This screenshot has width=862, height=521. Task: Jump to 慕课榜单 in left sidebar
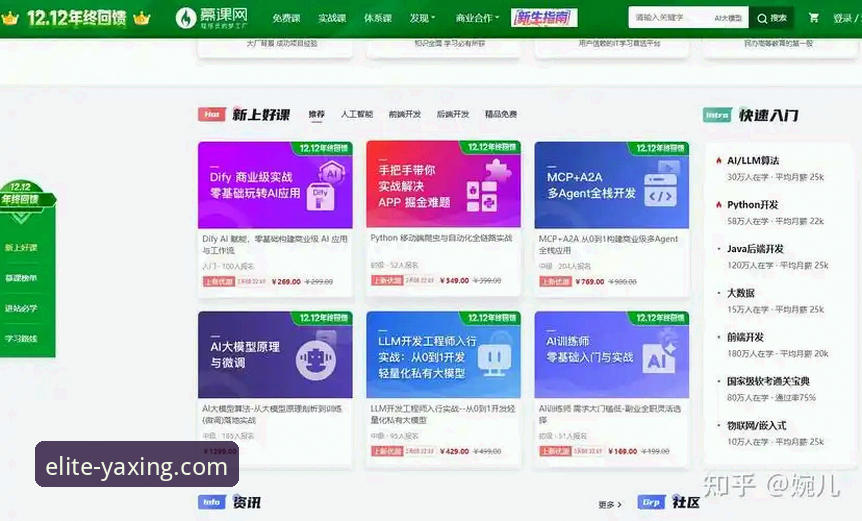pos(21,278)
